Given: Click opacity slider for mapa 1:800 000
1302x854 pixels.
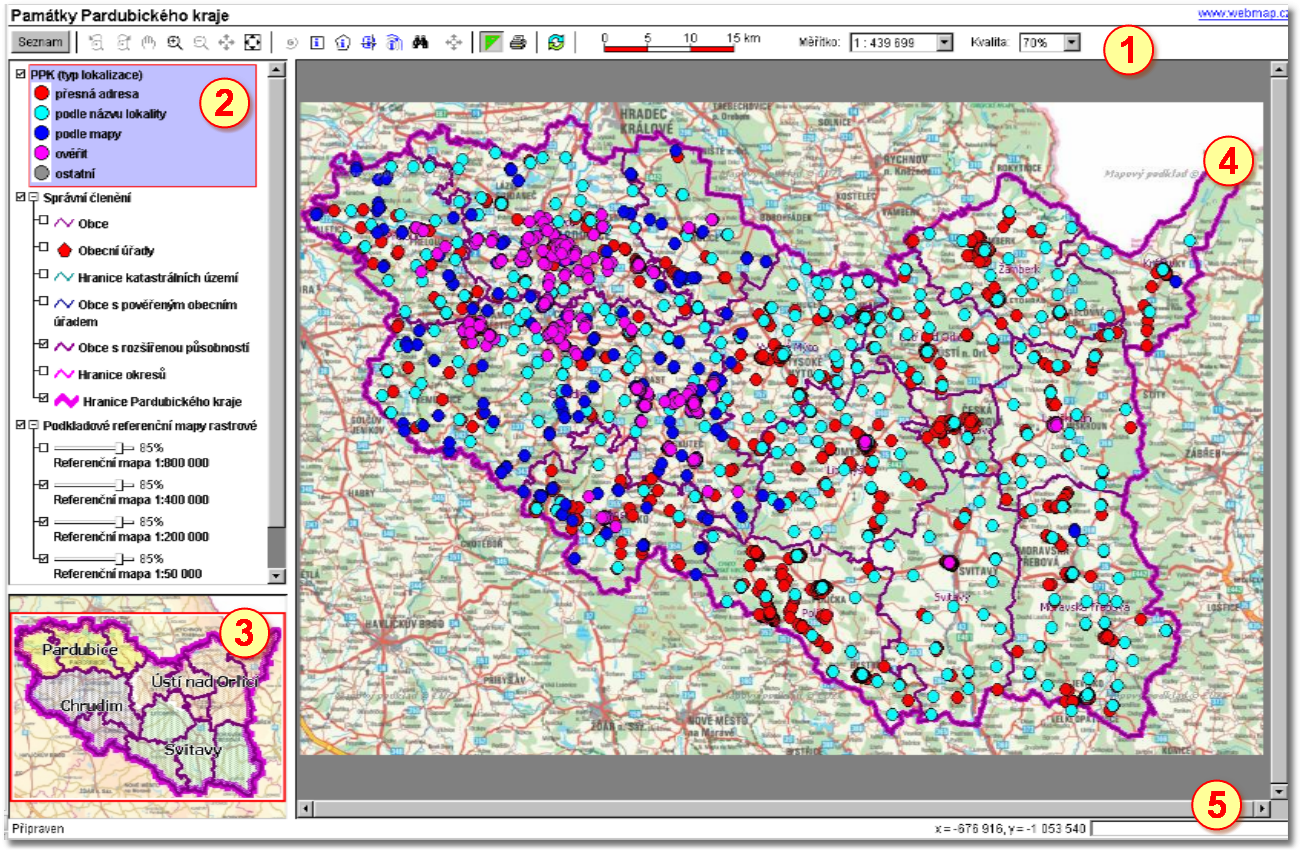Looking at the screenshot, I should (93, 448).
